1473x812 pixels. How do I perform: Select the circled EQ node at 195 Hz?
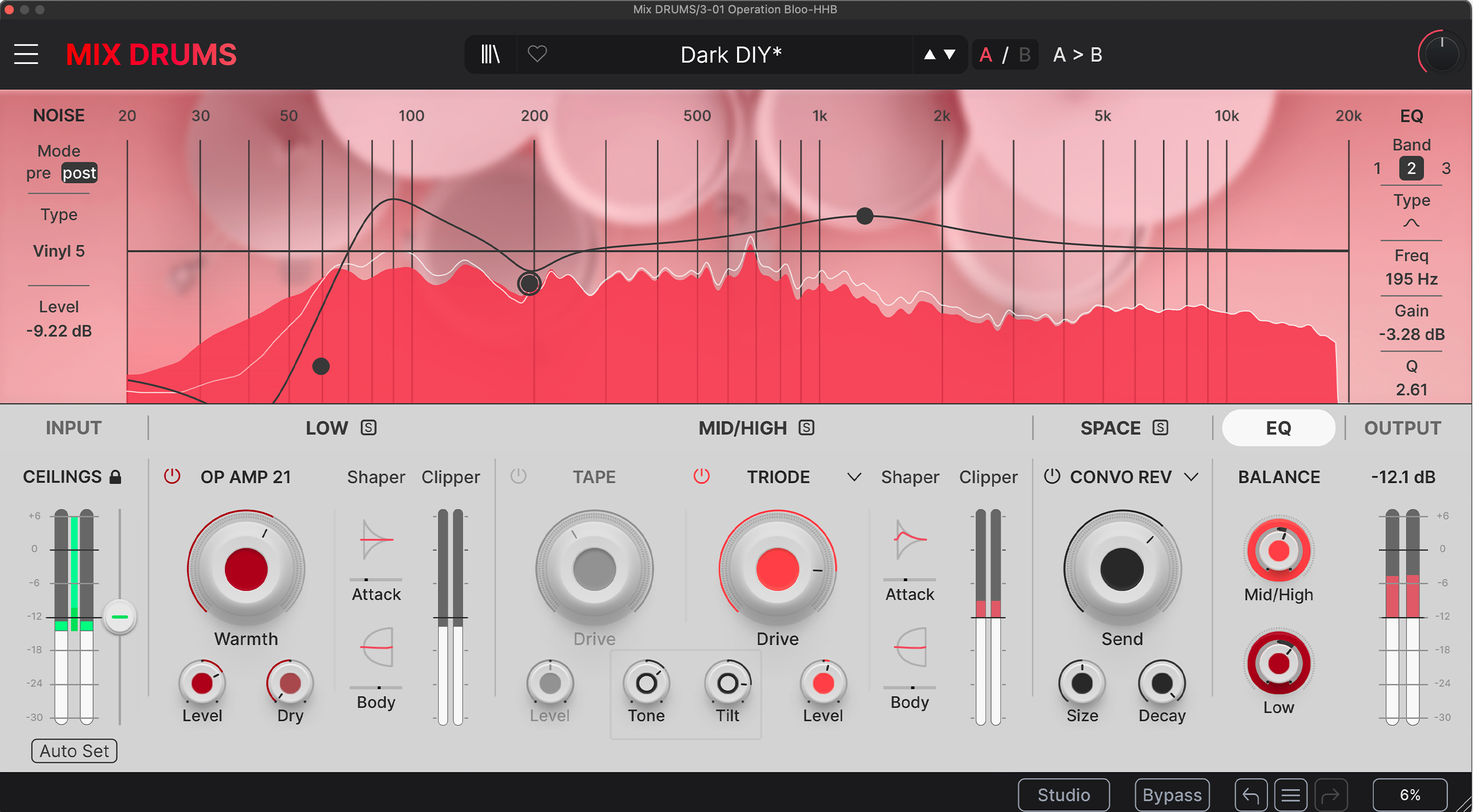tap(529, 283)
